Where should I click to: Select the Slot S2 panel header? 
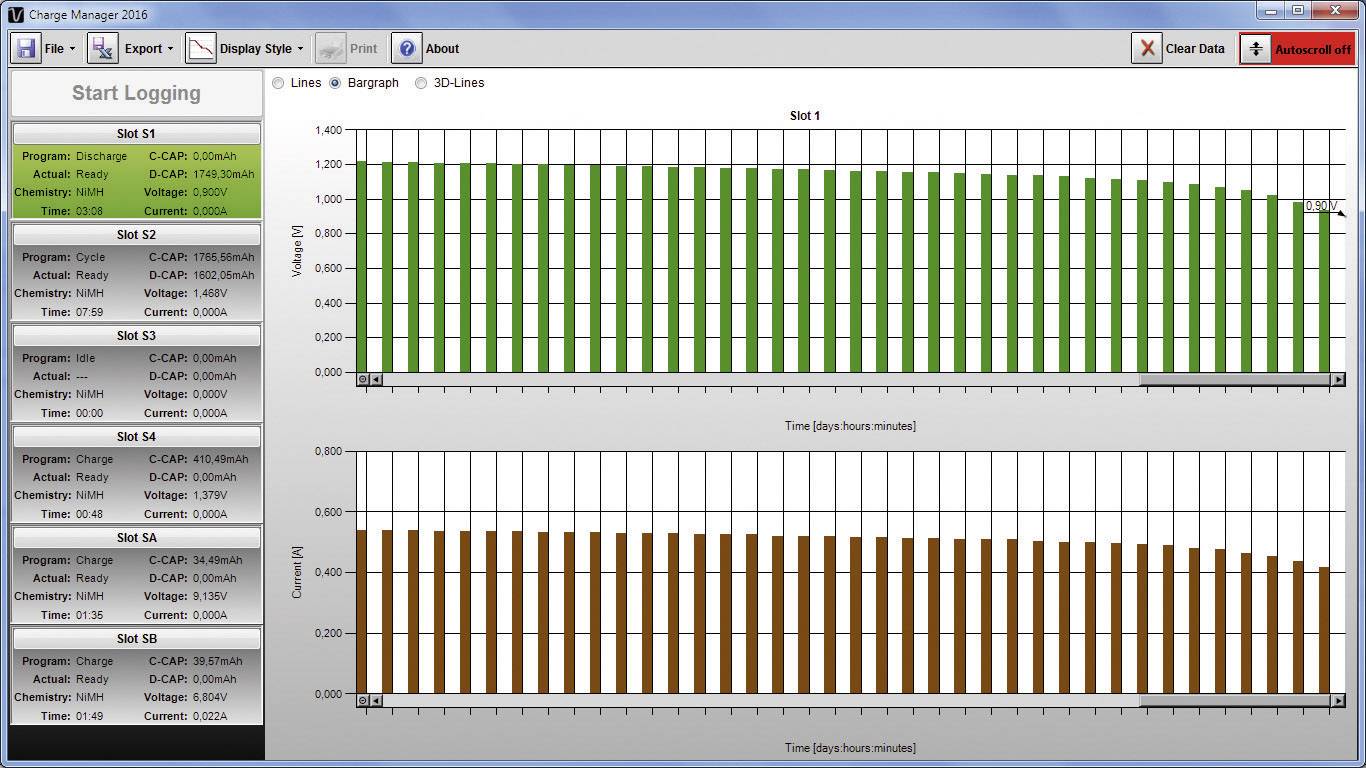pyautogui.click(x=135, y=234)
